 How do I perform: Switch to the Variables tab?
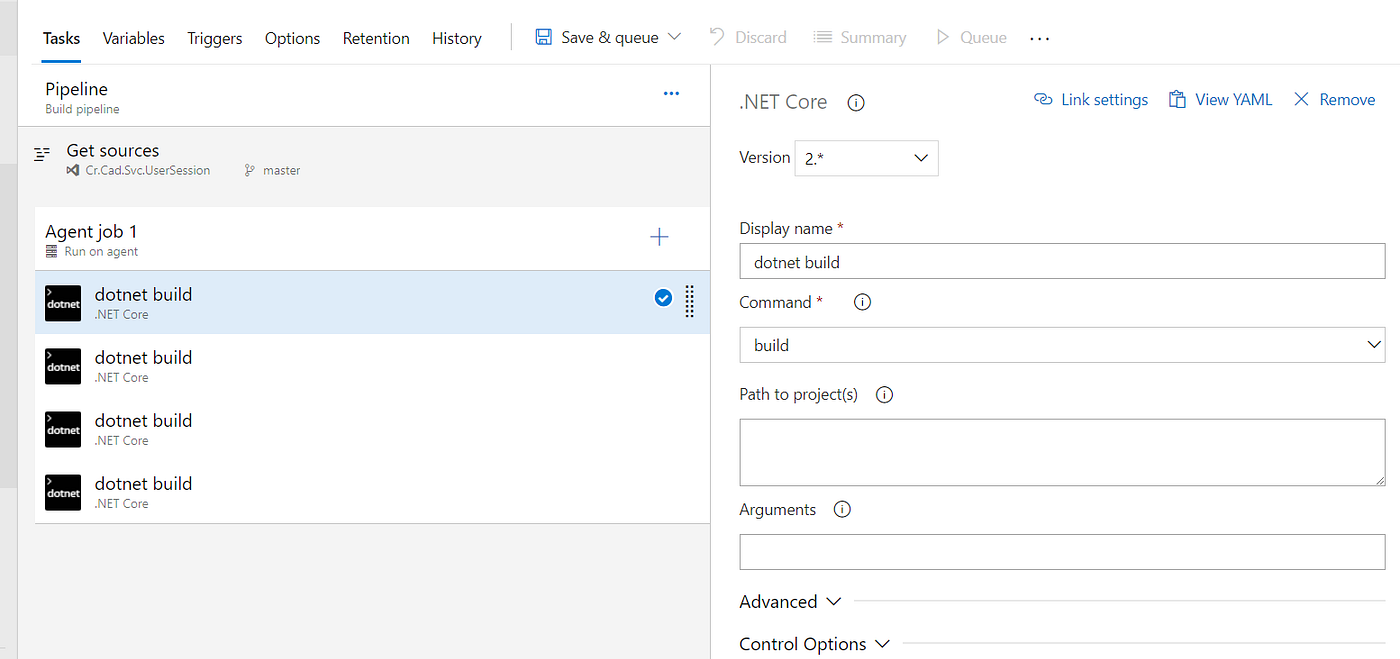coord(133,38)
